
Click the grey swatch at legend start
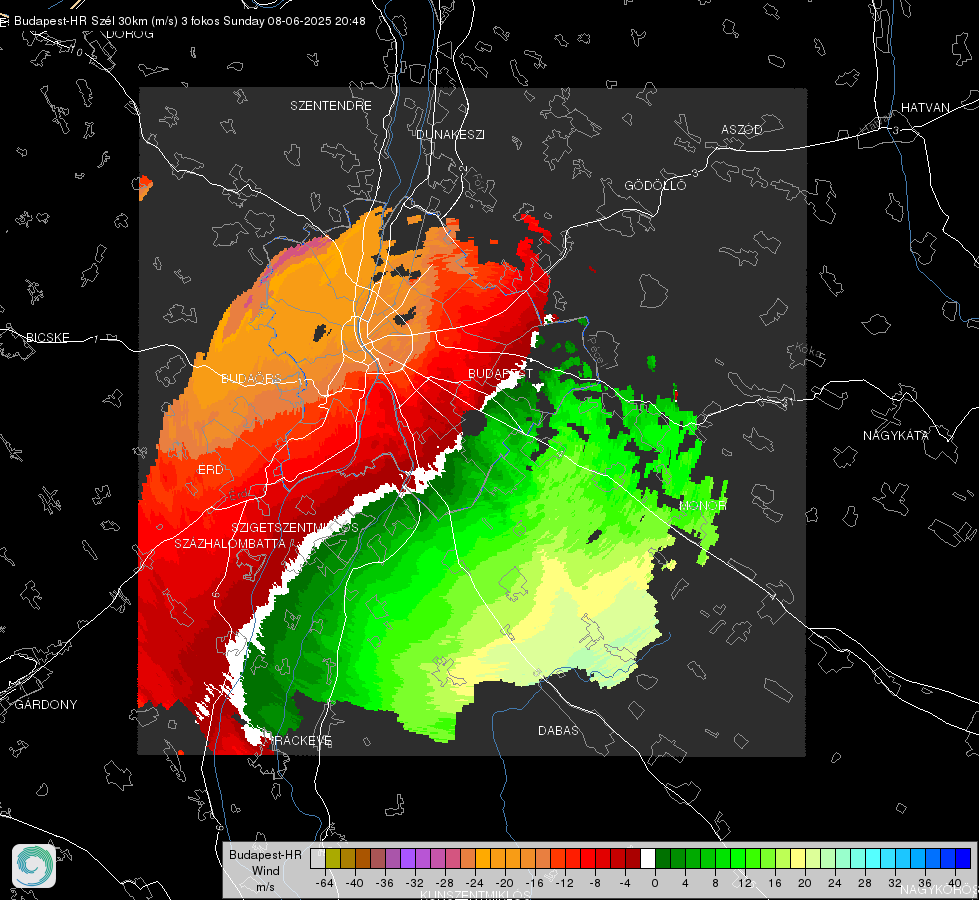point(318,858)
